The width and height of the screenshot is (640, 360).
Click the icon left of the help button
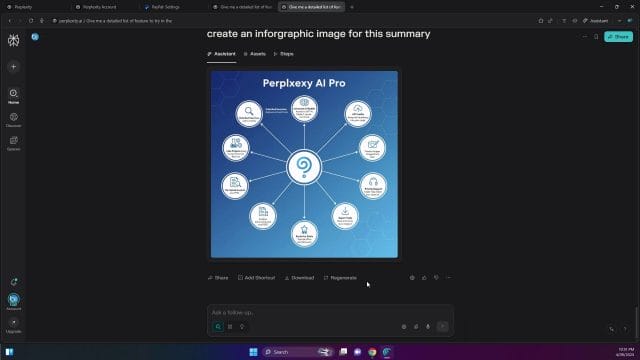click(x=611, y=329)
